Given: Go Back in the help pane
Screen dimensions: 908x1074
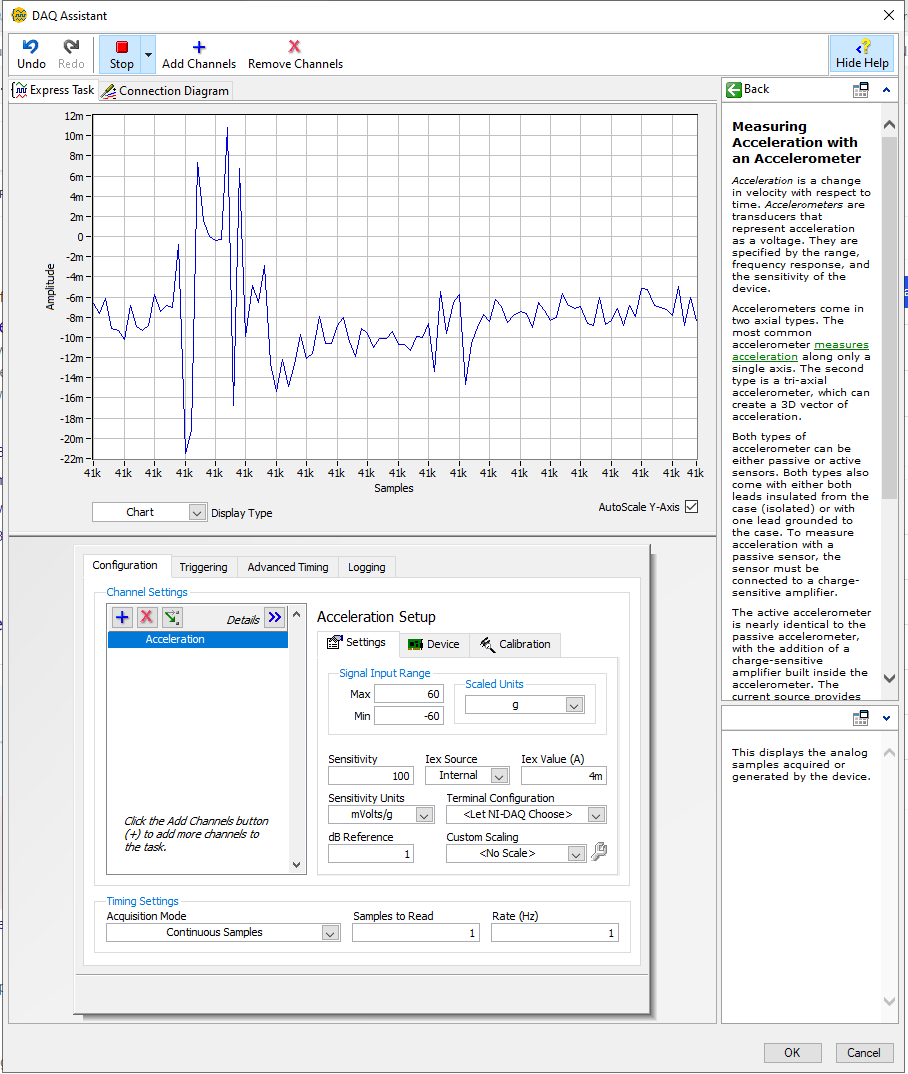Looking at the screenshot, I should [x=748, y=89].
